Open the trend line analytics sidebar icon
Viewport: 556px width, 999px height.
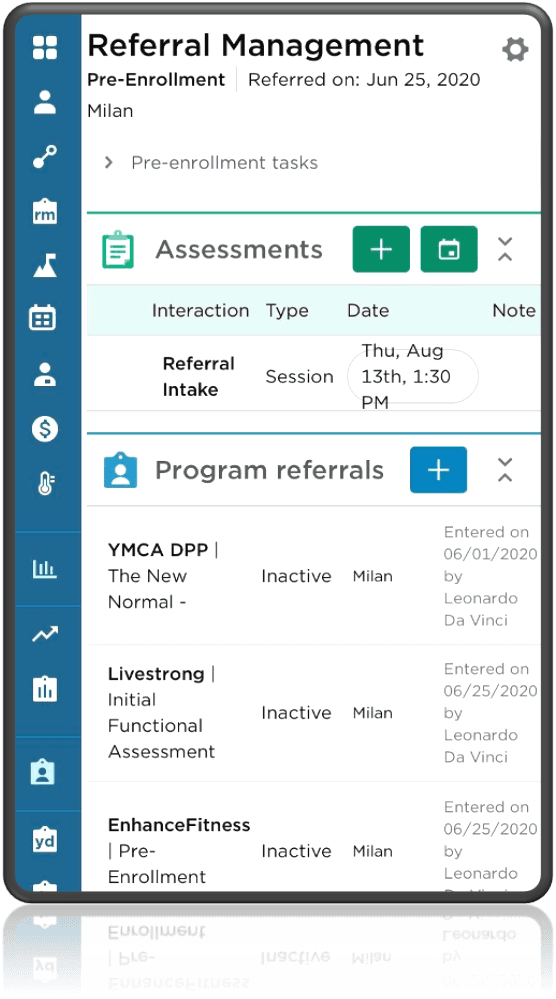(45, 633)
